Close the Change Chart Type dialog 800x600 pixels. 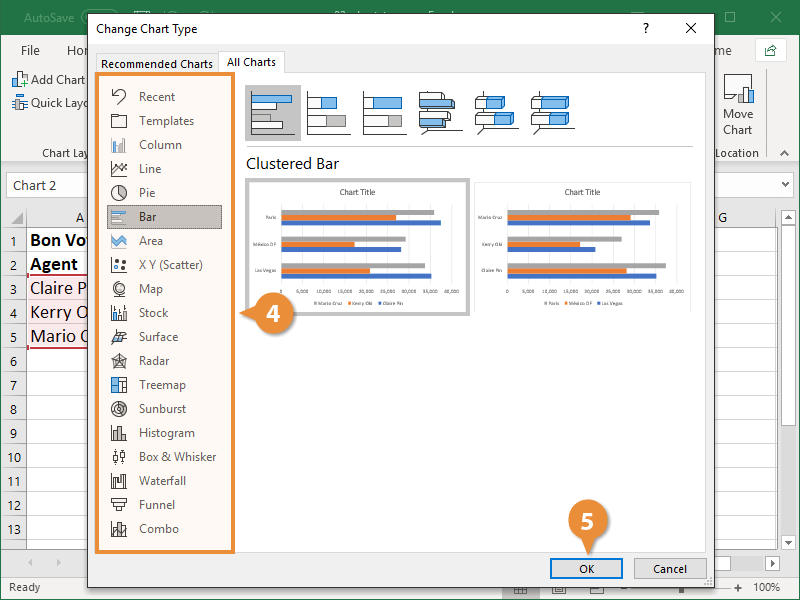pyautogui.click(x=691, y=28)
